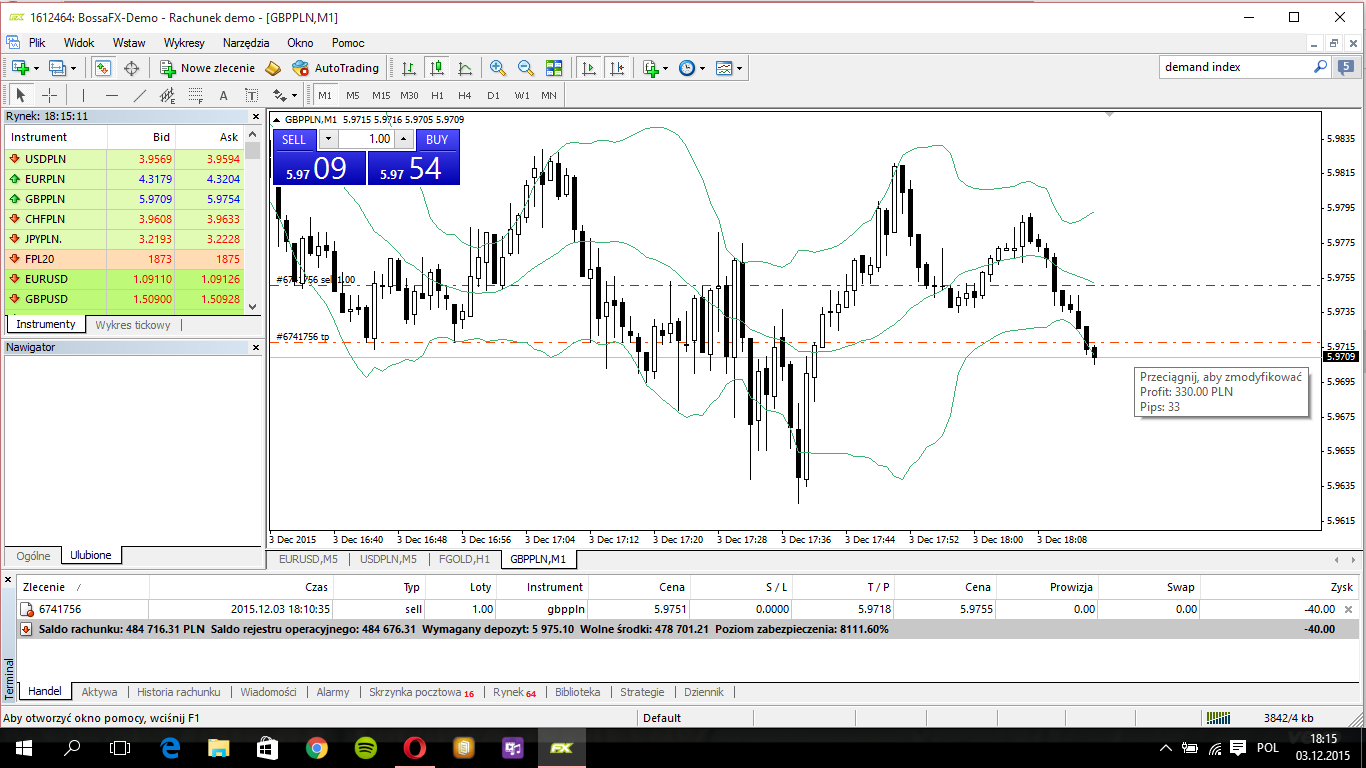This screenshot has height=768, width=1366.
Task: Set timeframe to H1
Action: 437,95
